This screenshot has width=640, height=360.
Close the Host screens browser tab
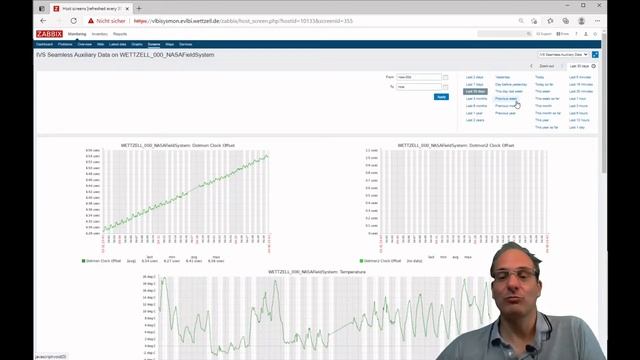click(x=127, y=8)
